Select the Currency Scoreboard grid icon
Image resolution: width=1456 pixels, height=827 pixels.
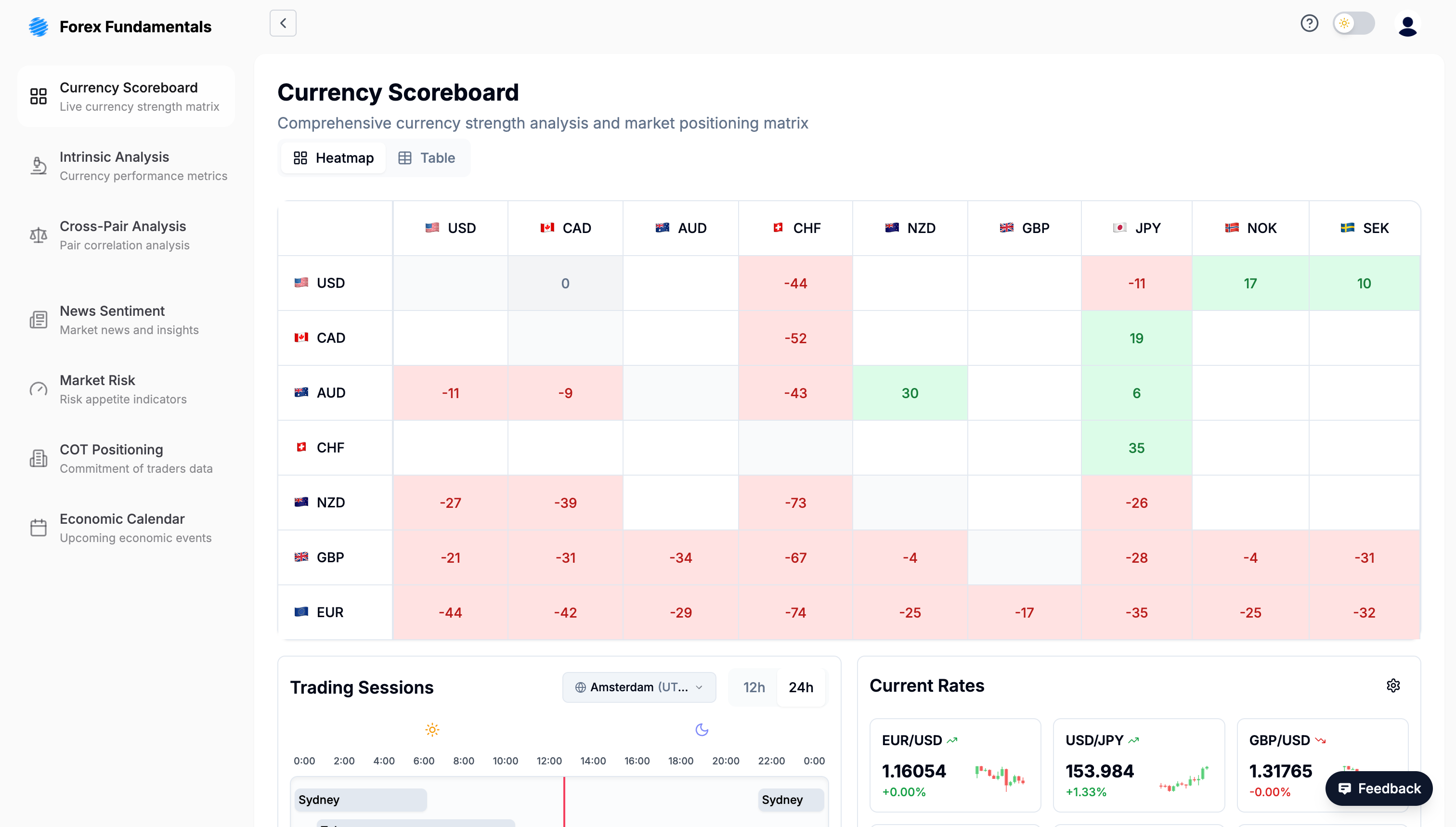(38, 96)
